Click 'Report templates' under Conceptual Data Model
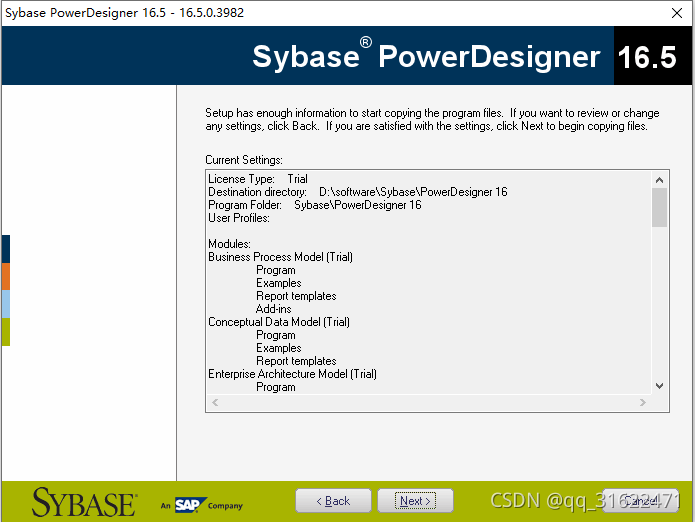Screen dimensions: 695x522 pyautogui.click(x=296, y=361)
